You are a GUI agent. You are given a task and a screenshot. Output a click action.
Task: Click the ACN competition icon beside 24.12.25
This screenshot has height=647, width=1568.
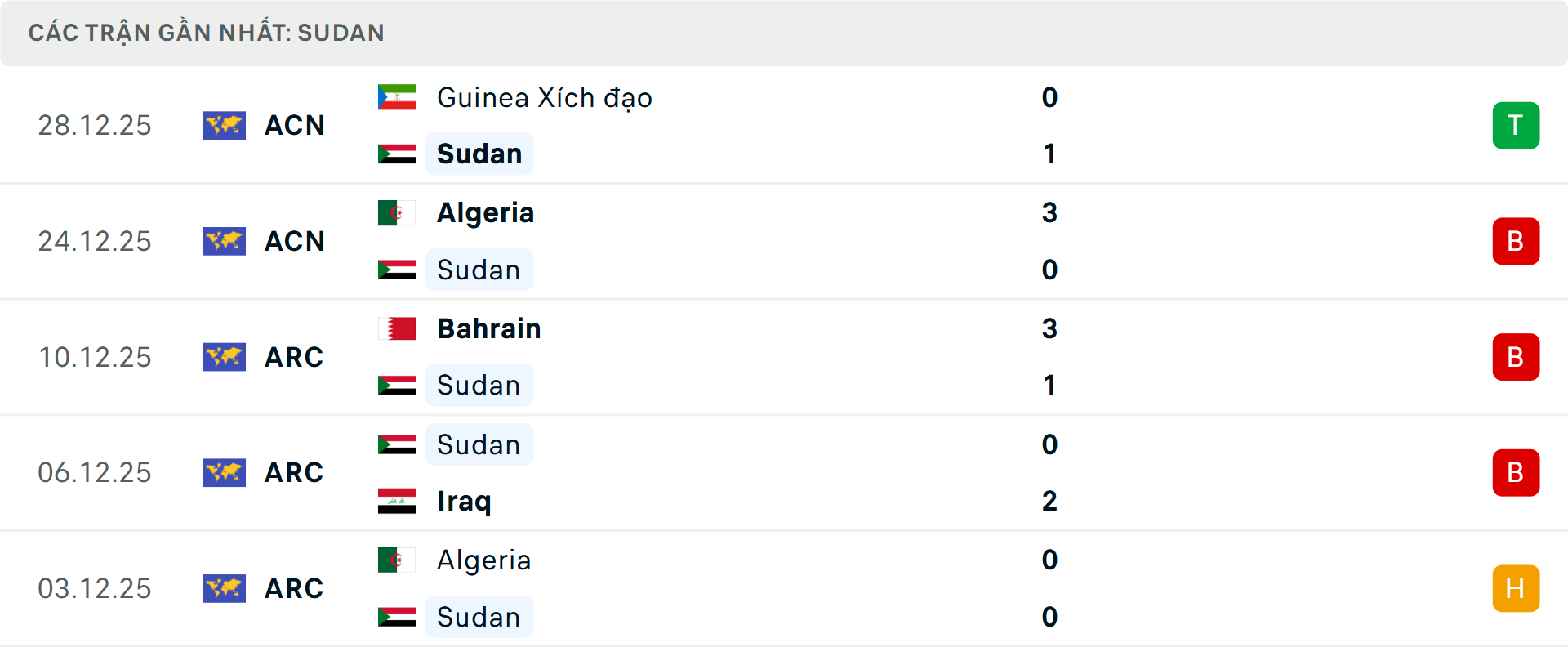(225, 241)
